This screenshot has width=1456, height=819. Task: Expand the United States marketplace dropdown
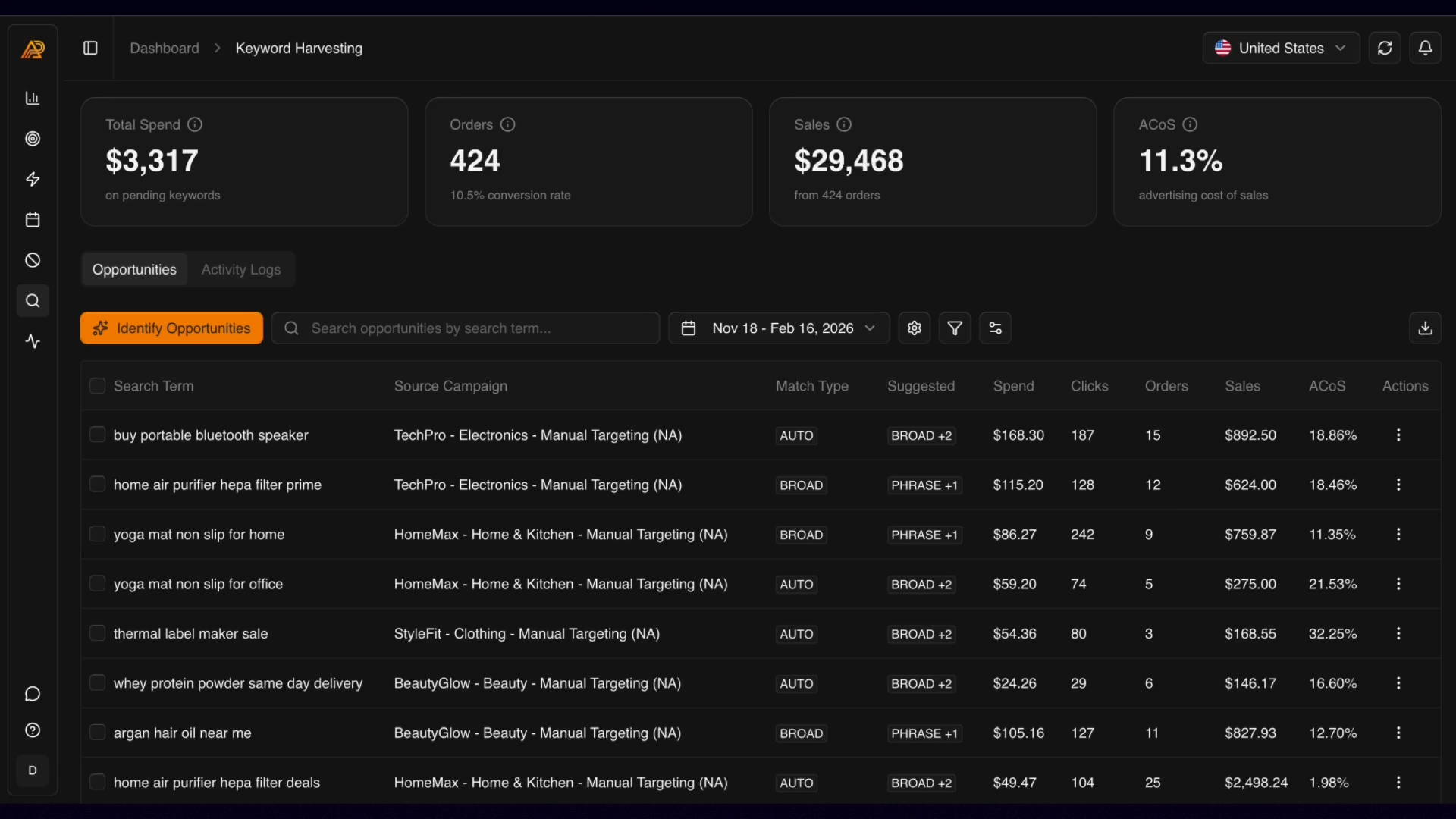click(x=1281, y=48)
